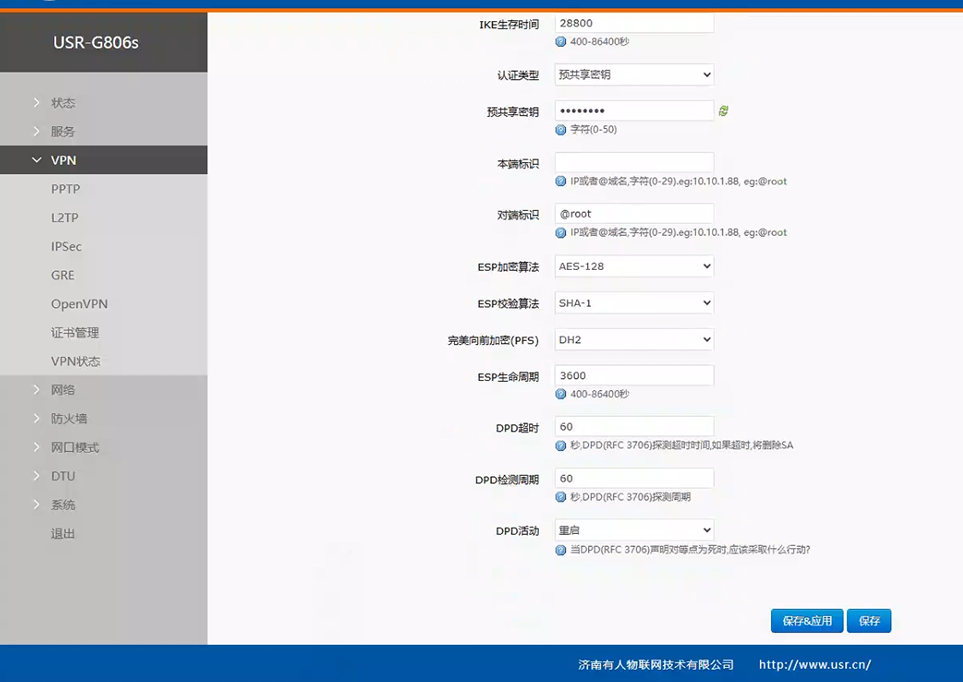Open the ESP校验算法 SHA-1 dropdown
The width and height of the screenshot is (963, 682).
(x=634, y=303)
